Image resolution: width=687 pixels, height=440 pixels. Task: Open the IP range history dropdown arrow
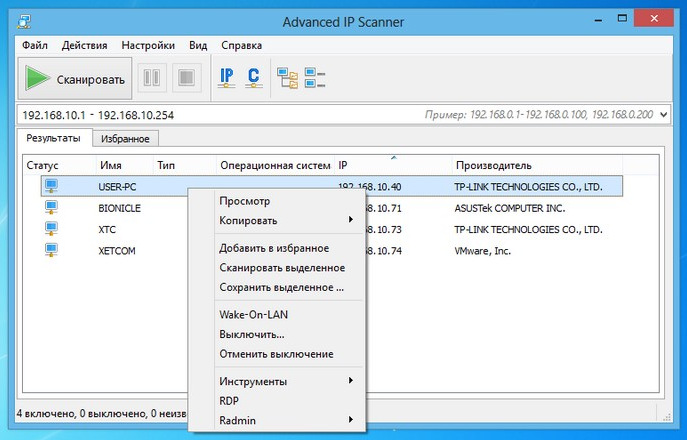pos(664,115)
